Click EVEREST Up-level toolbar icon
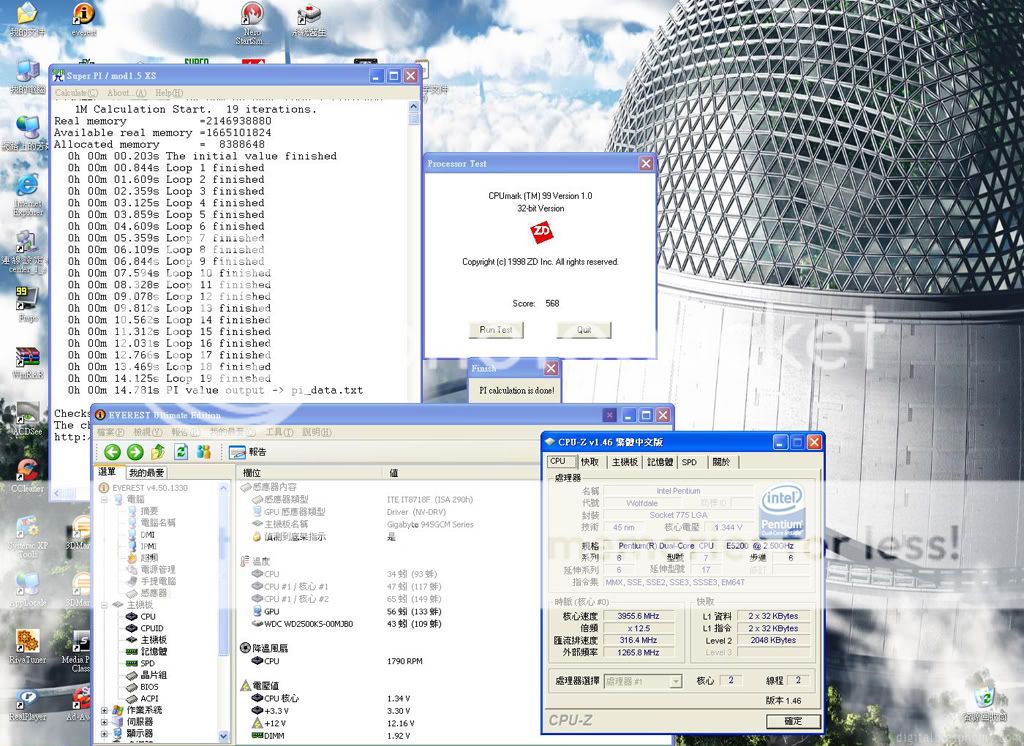This screenshot has width=1024, height=746. [x=158, y=451]
